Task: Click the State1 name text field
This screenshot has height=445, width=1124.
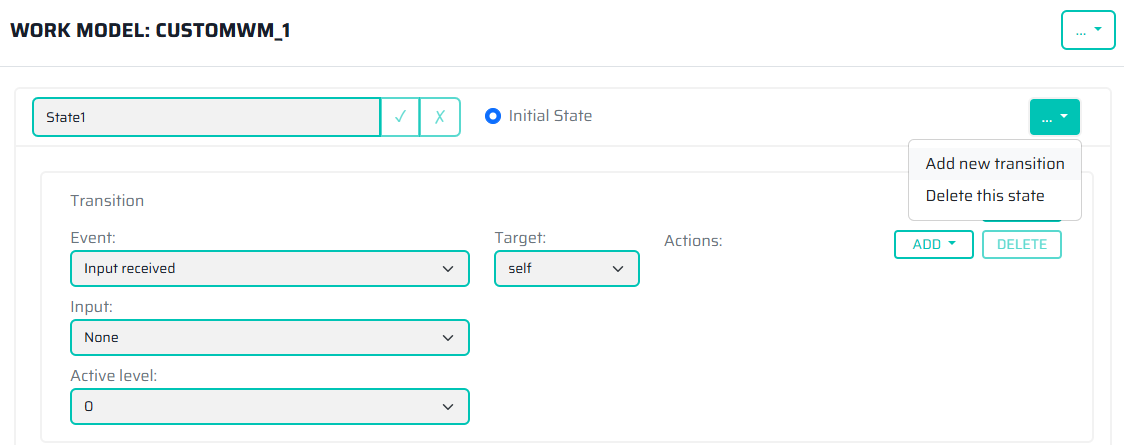Action: coord(206,117)
